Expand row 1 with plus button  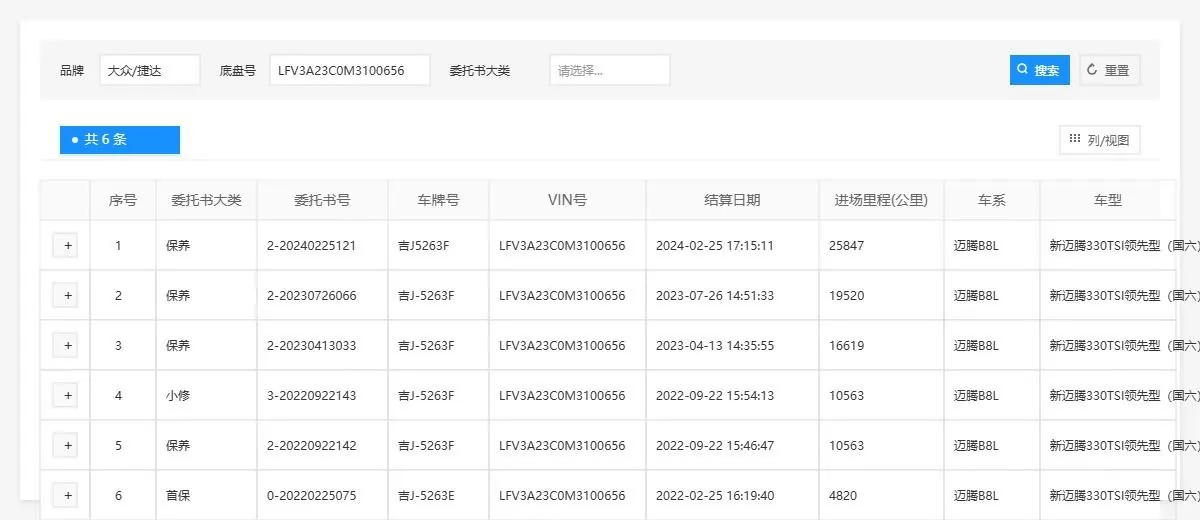tap(65, 246)
